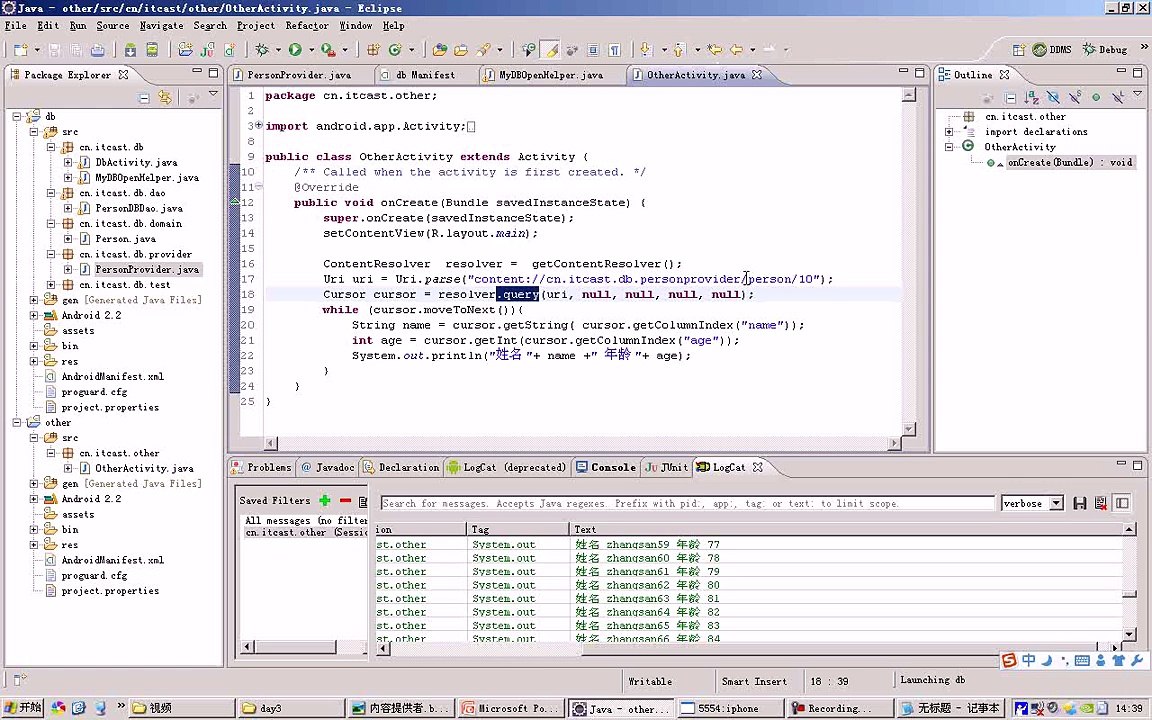Screen dimensions: 1152x720
Task: Expand import declarations in Outline
Action: (x=949, y=132)
